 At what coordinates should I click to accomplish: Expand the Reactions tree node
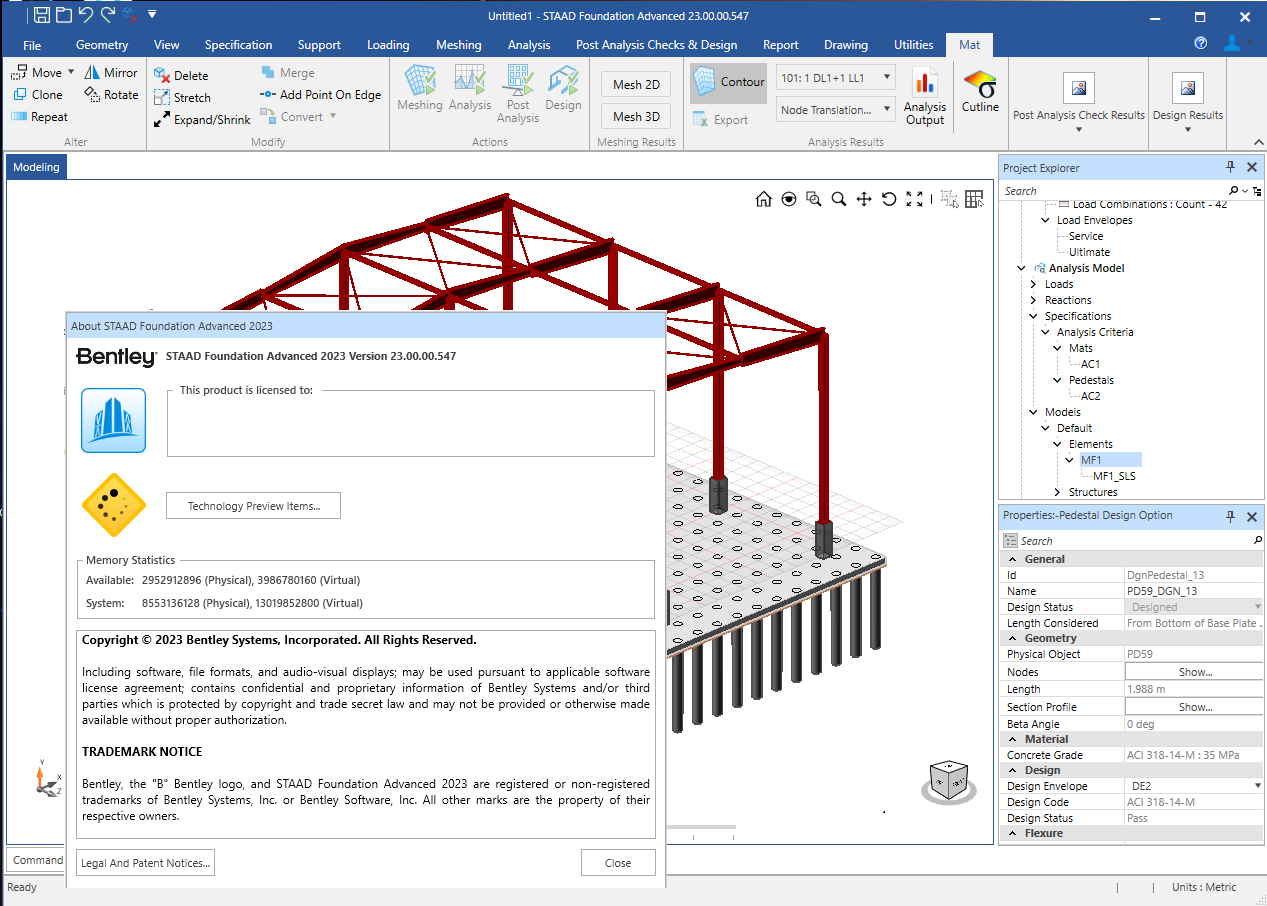click(x=1034, y=300)
